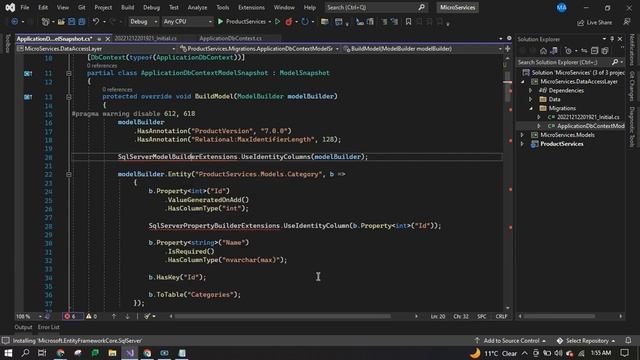Go to next issue with down arrow
Image resolution: width=640 pixels, height=360 pixels.
127,316
